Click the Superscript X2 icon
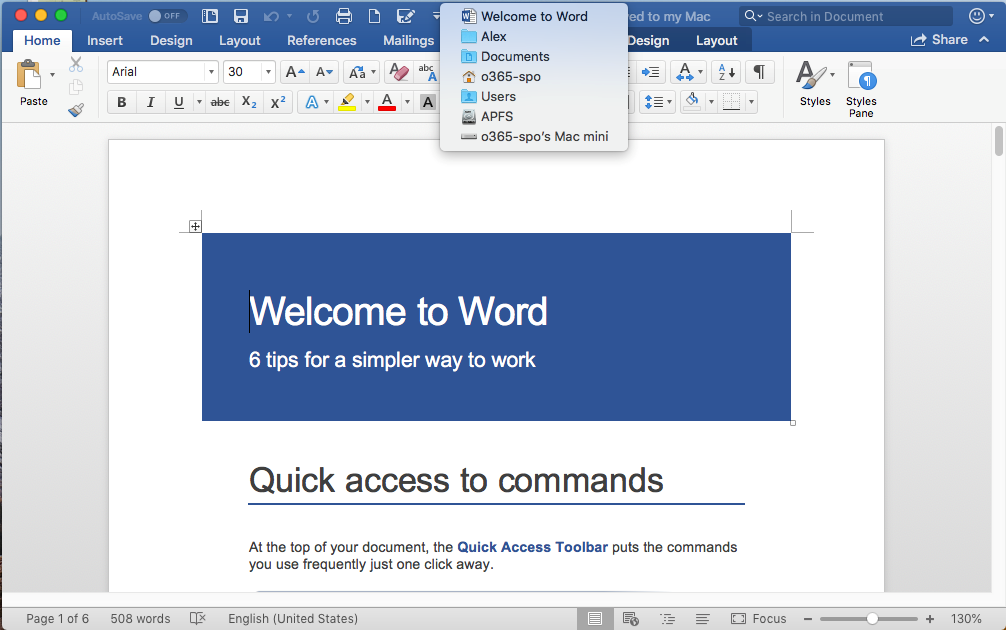 278,102
